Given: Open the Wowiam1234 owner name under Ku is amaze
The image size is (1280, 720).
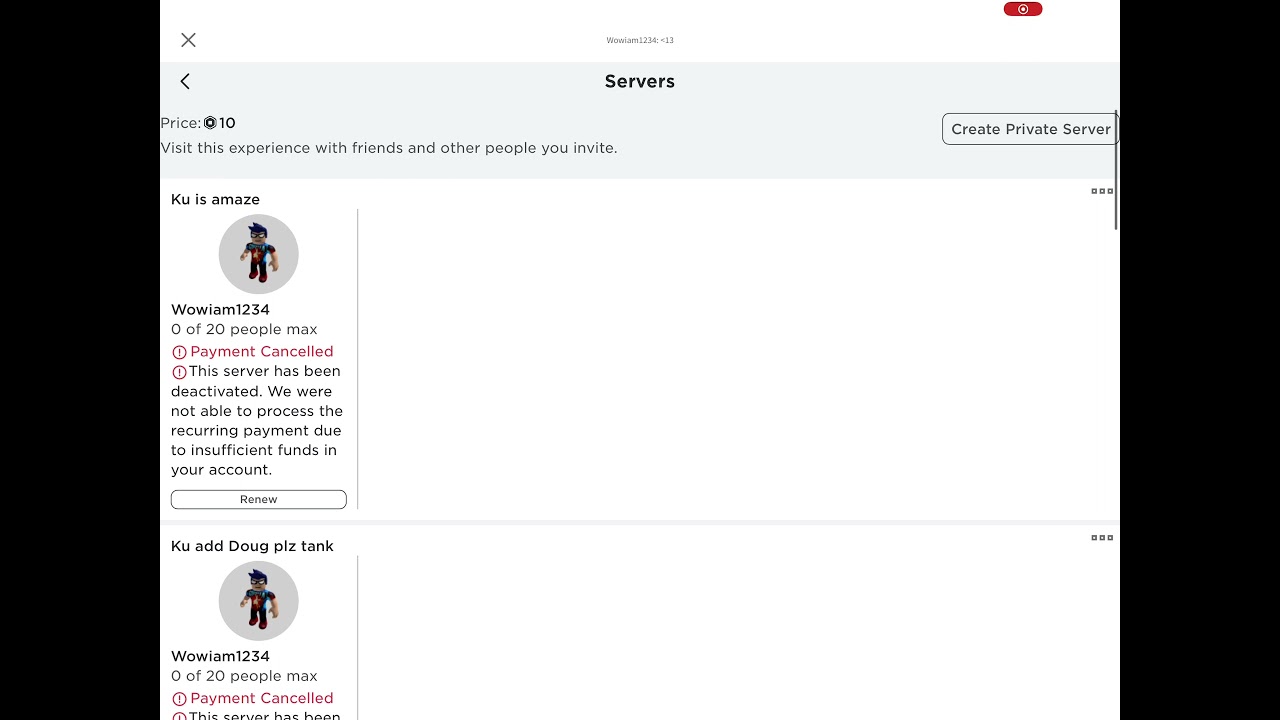Looking at the screenshot, I should tap(220, 310).
